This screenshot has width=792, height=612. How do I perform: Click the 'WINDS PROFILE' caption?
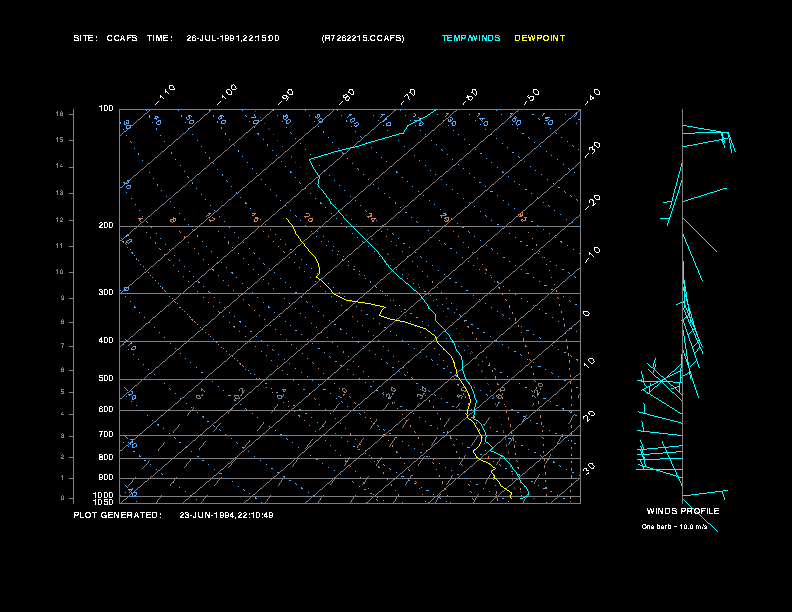(x=683, y=511)
